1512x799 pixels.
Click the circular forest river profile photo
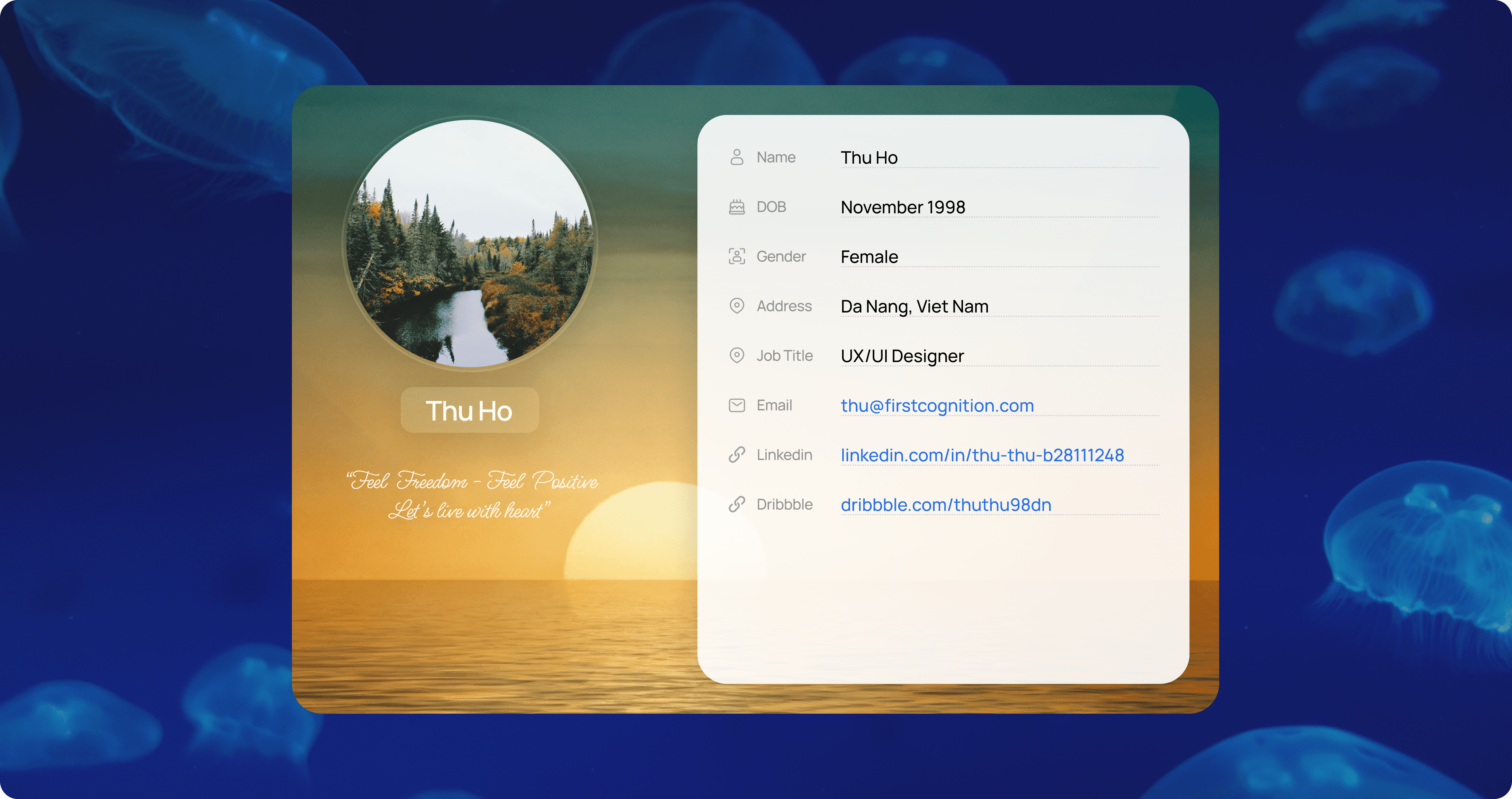tap(470, 244)
